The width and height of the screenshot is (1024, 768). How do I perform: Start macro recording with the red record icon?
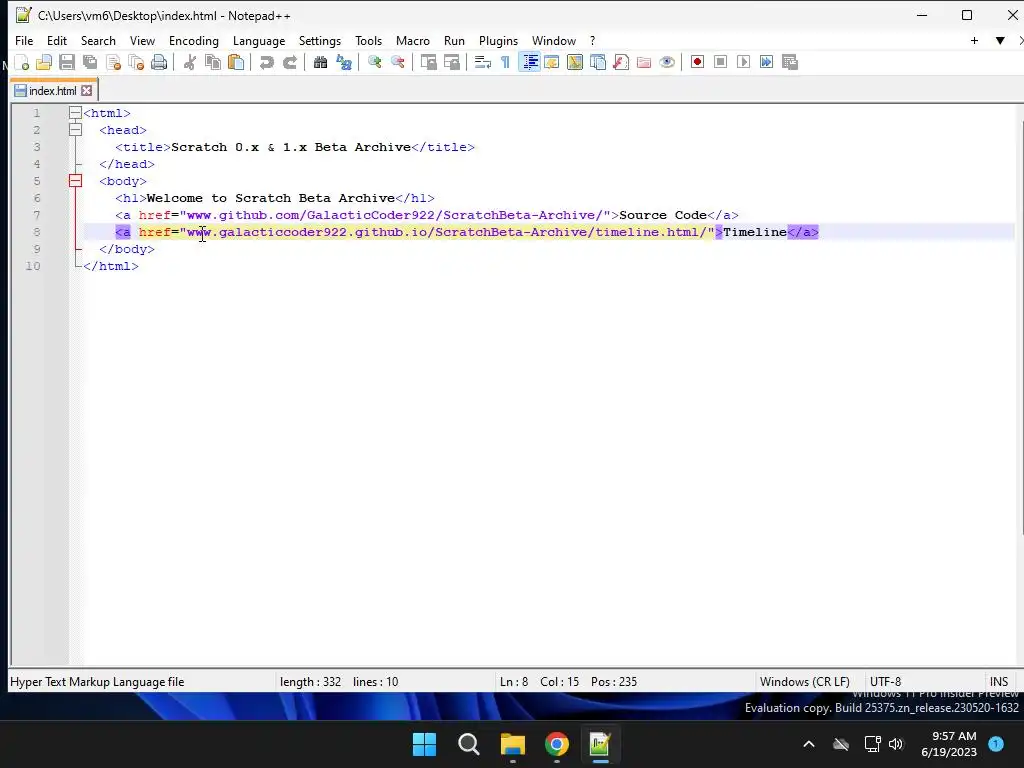tap(697, 62)
